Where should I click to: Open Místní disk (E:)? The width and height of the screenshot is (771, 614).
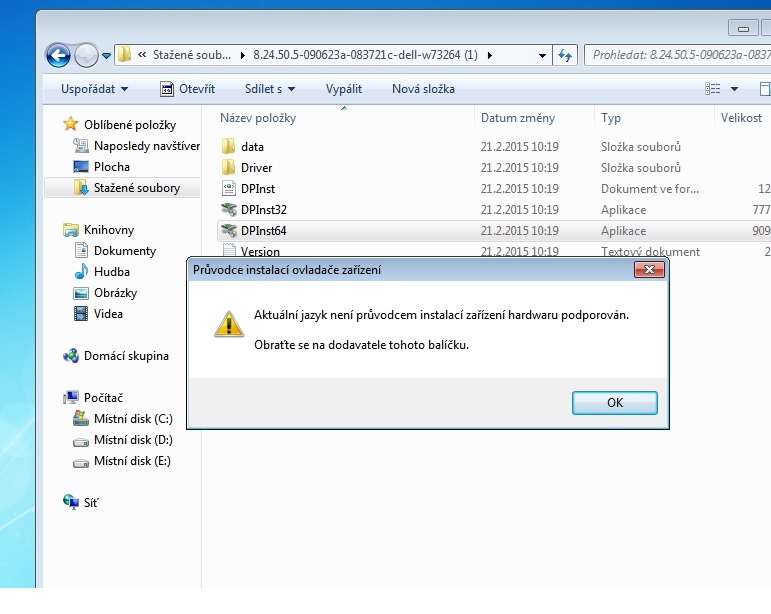(x=132, y=461)
